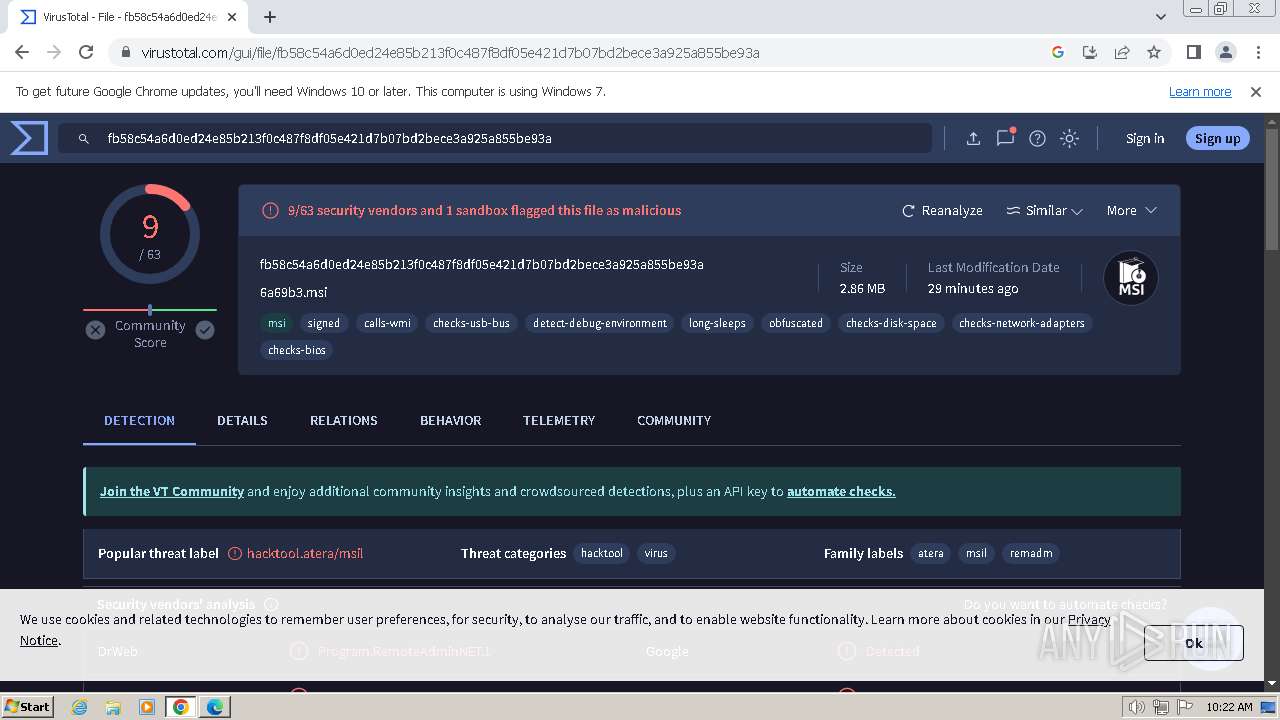The width and height of the screenshot is (1280, 720).
Task: Open Windows Explorer folder from taskbar
Action: point(113,707)
